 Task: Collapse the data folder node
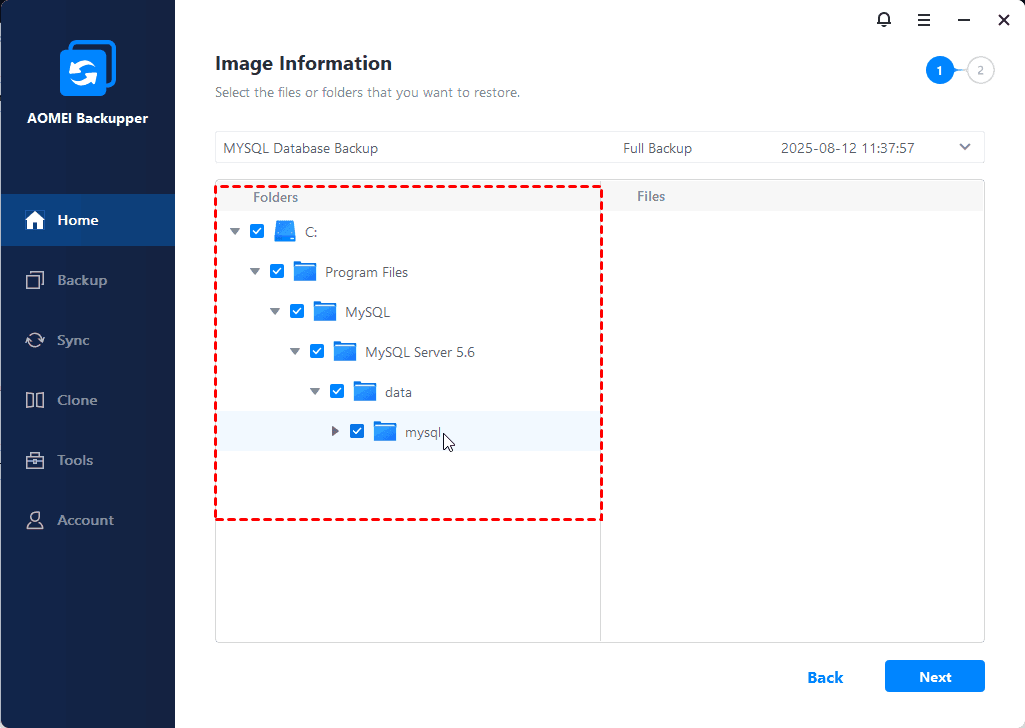(315, 391)
